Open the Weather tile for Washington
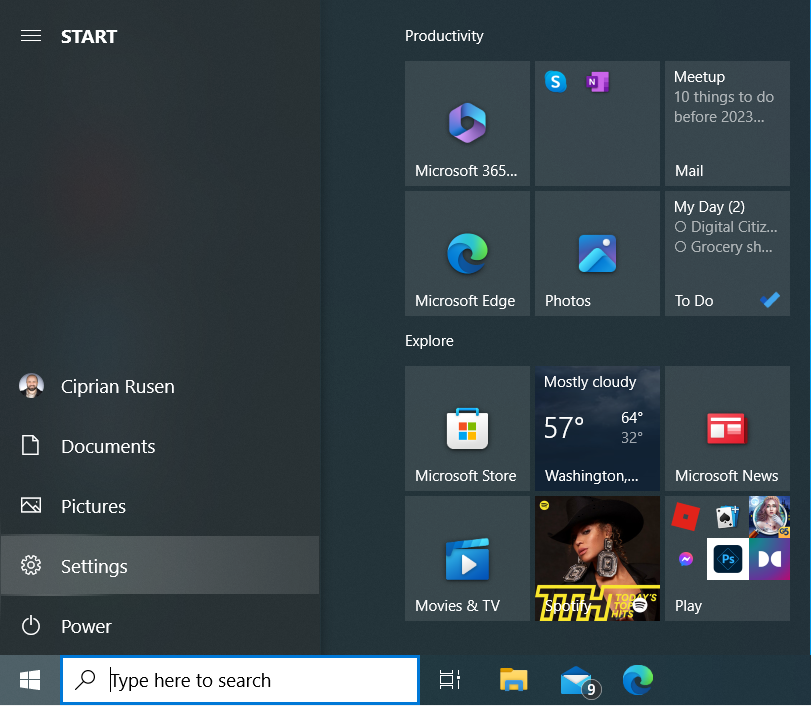 [x=597, y=428]
